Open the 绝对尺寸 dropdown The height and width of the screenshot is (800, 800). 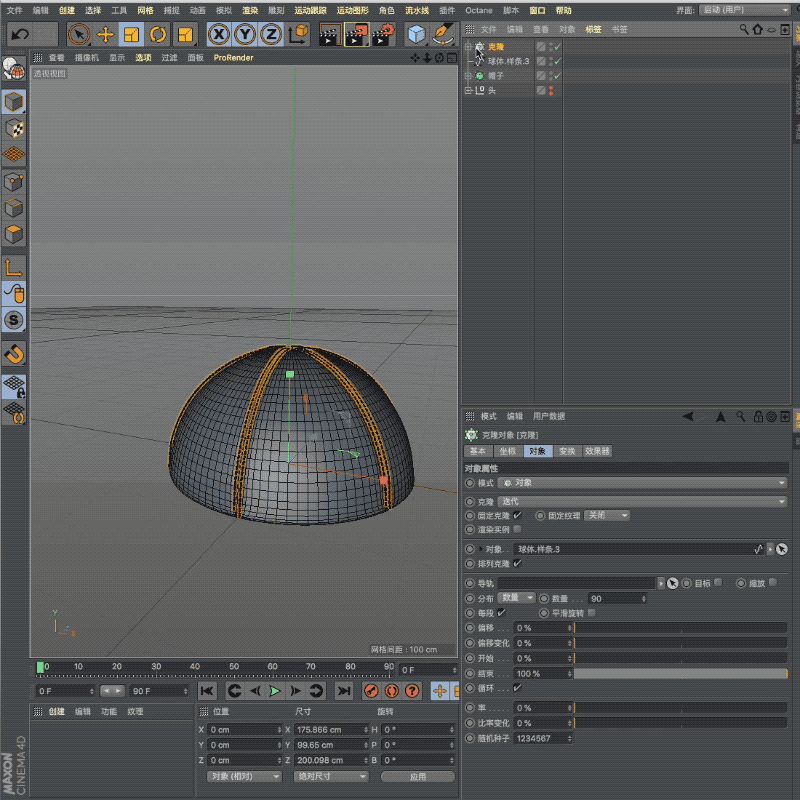[331, 777]
